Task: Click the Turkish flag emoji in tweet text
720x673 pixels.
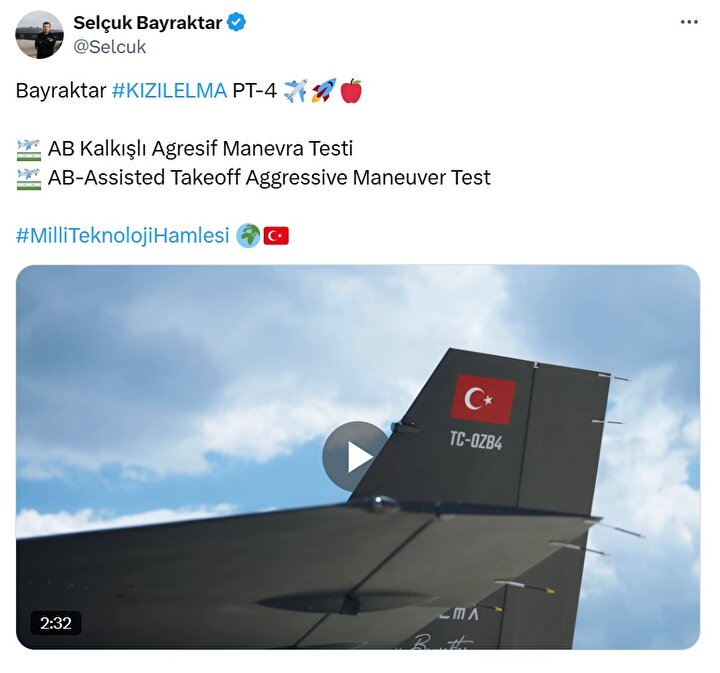Action: click(276, 236)
